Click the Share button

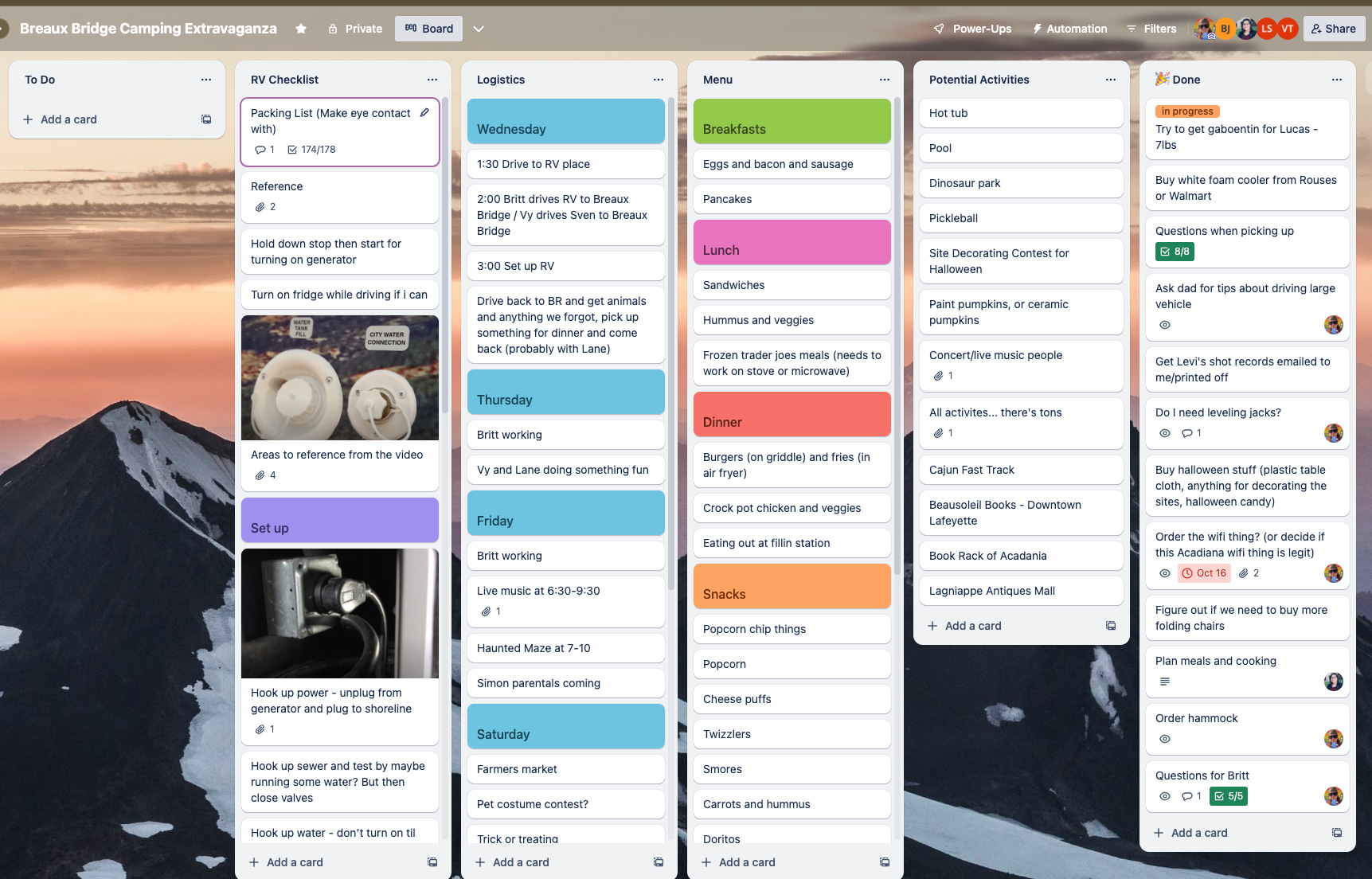click(1333, 28)
